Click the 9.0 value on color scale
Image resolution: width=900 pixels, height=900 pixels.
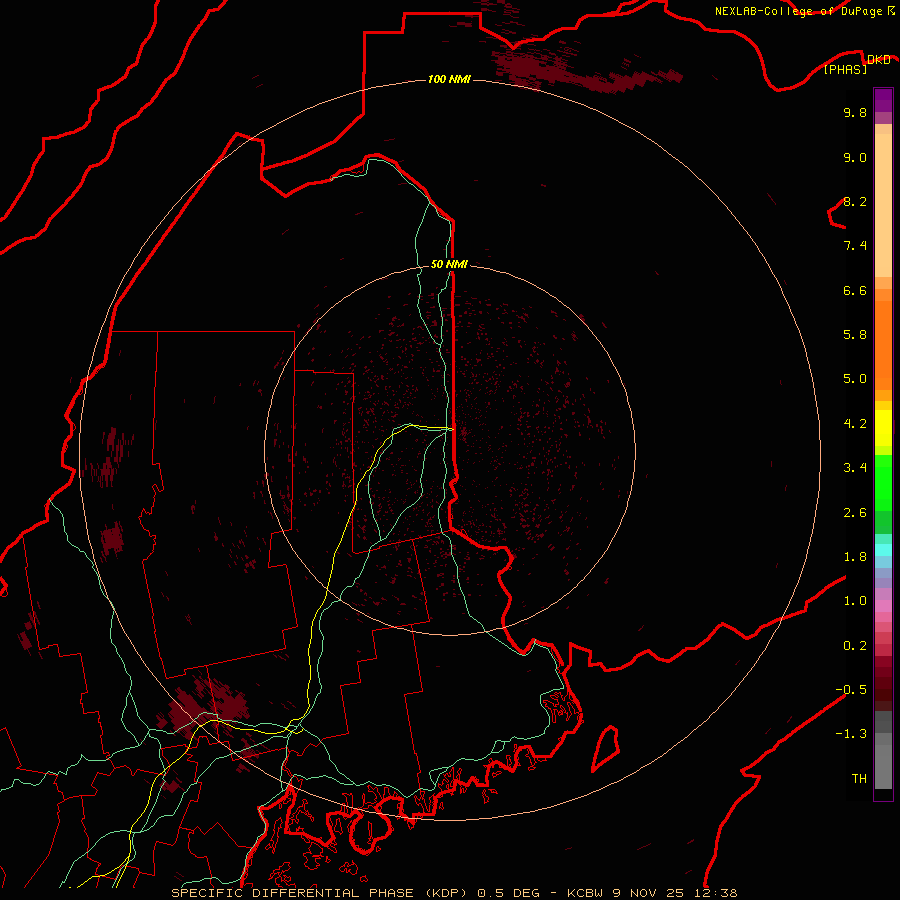[855, 157]
